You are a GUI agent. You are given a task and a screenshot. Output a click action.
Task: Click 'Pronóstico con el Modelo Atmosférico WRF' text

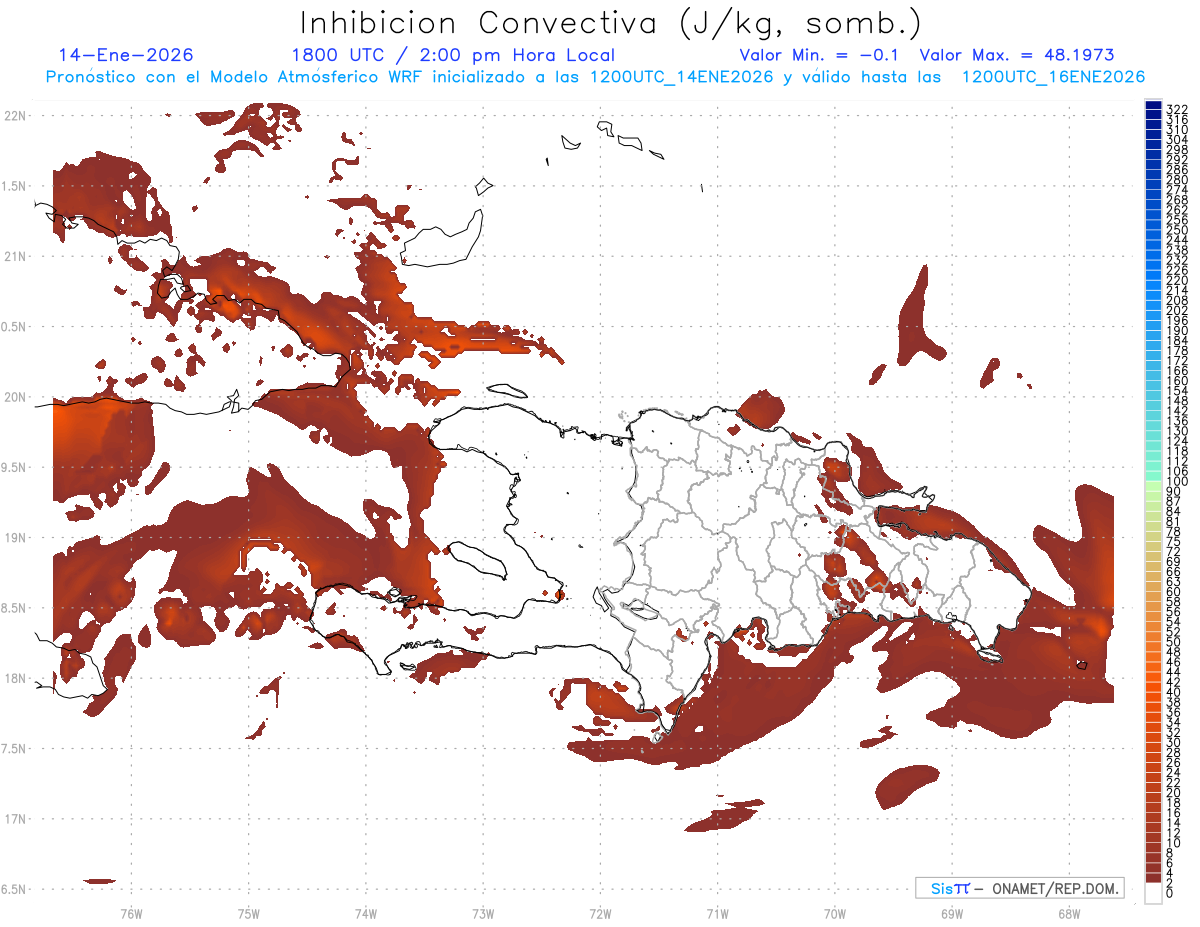(236, 77)
